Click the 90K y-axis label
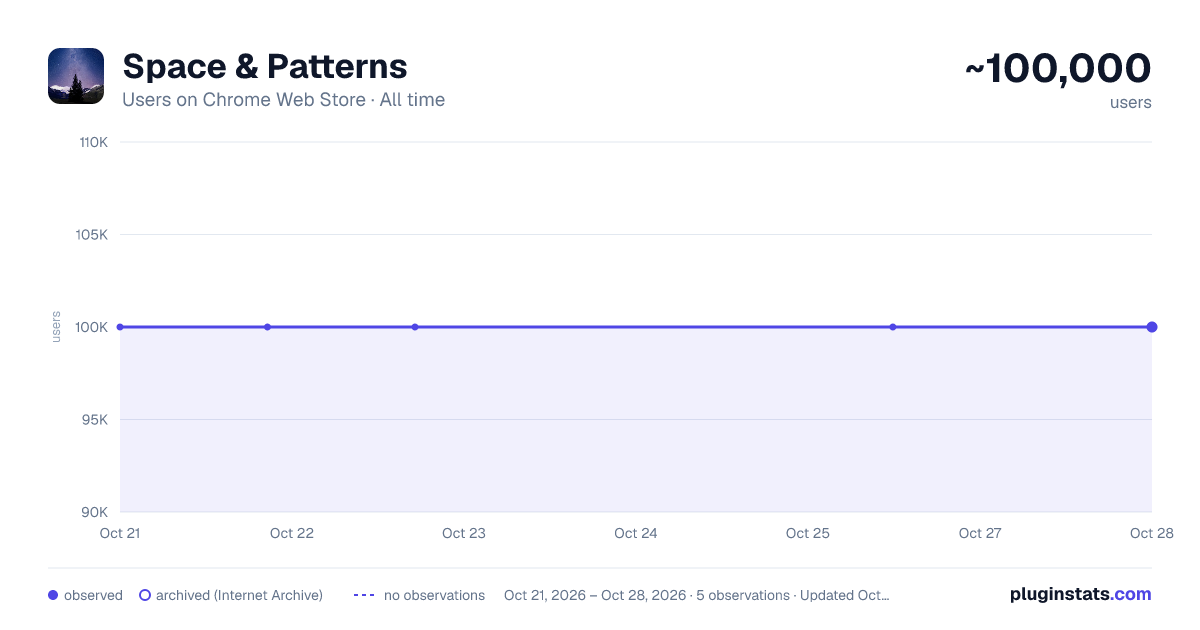Screen dimensions: 1200x630 (95, 512)
